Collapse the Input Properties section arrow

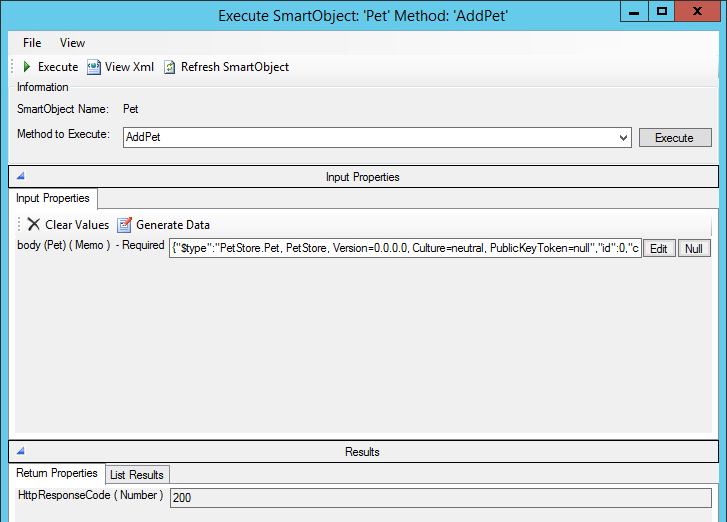(x=20, y=176)
